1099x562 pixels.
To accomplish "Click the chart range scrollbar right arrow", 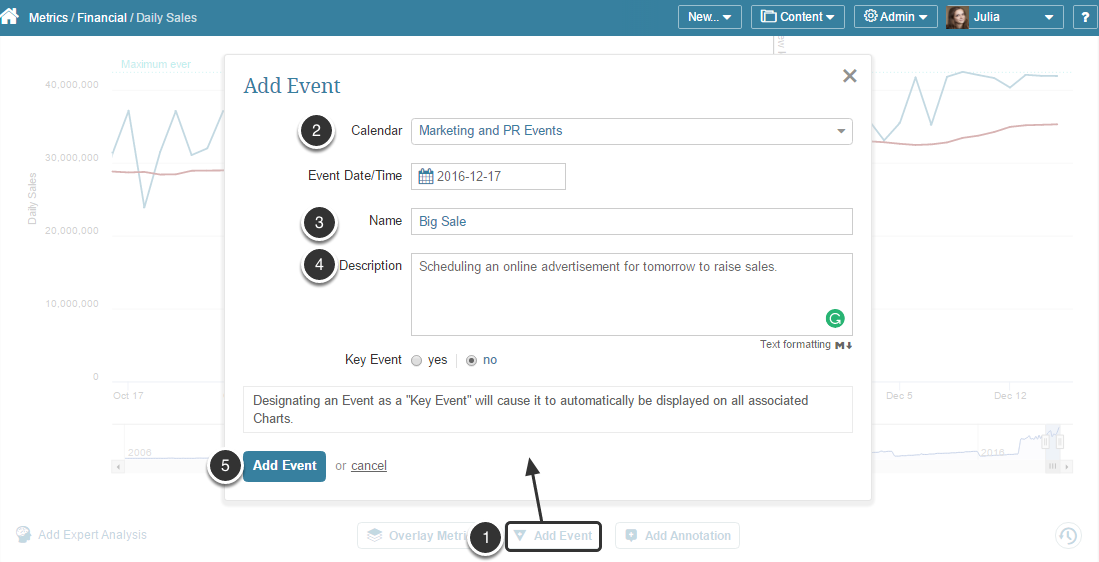I will pyautogui.click(x=1067, y=466).
